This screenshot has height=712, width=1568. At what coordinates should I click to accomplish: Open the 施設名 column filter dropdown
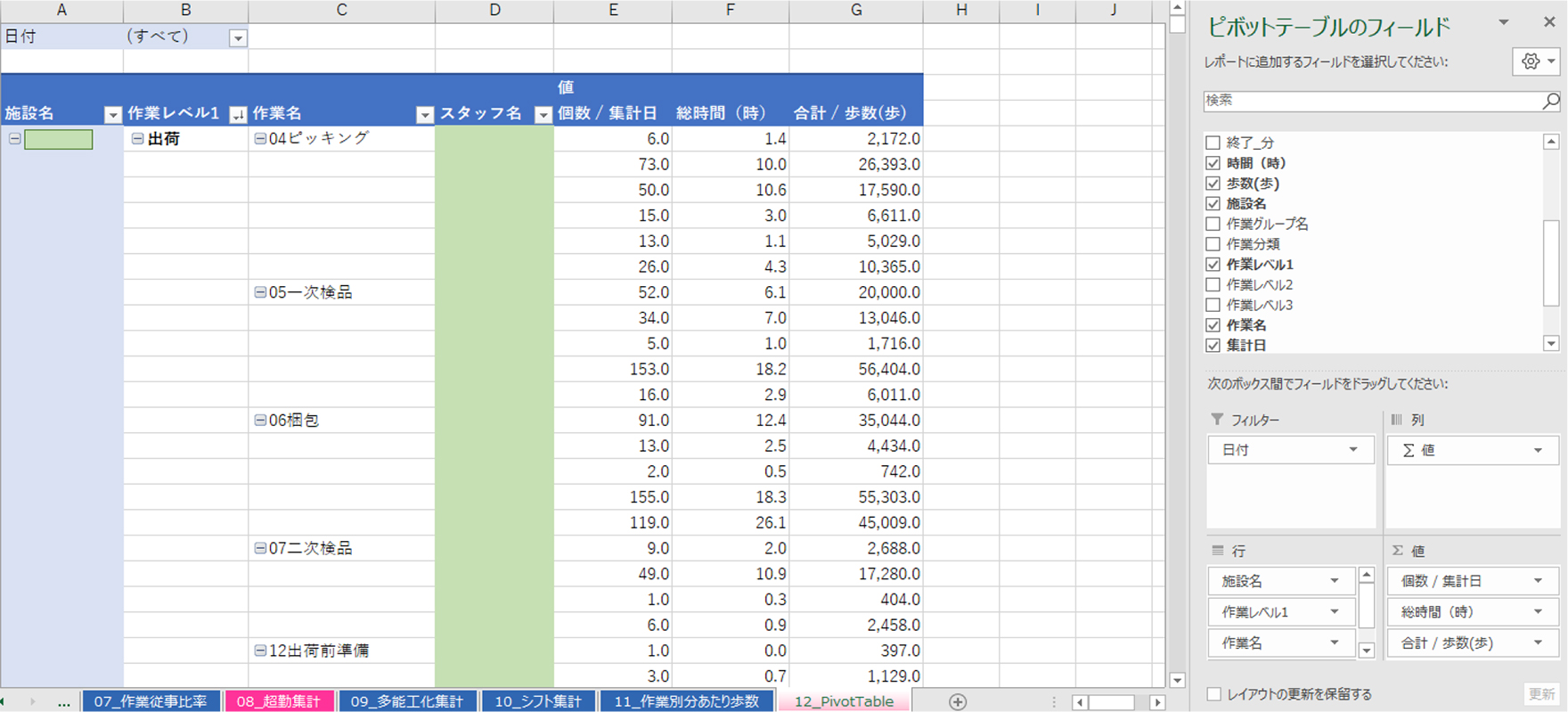(113, 115)
